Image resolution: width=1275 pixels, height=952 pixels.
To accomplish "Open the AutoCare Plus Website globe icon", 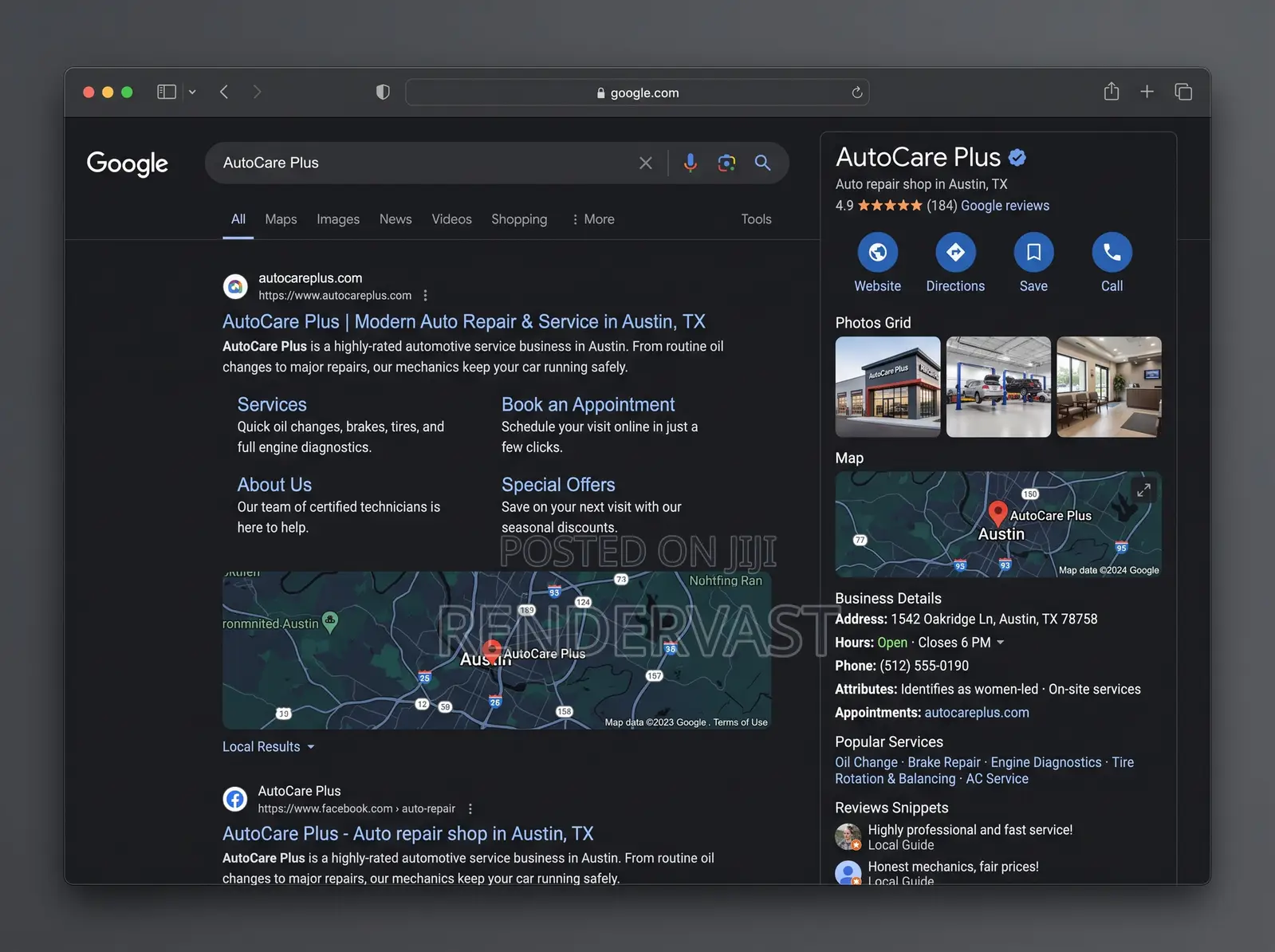I will [878, 253].
